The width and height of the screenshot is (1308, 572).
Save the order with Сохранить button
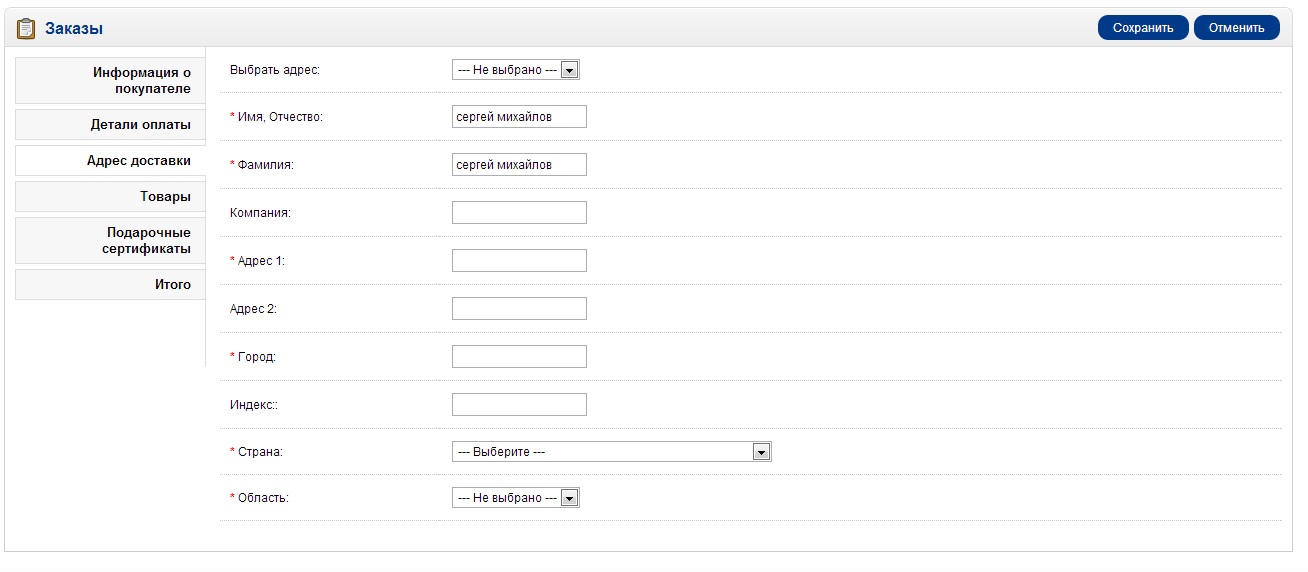point(1143,28)
